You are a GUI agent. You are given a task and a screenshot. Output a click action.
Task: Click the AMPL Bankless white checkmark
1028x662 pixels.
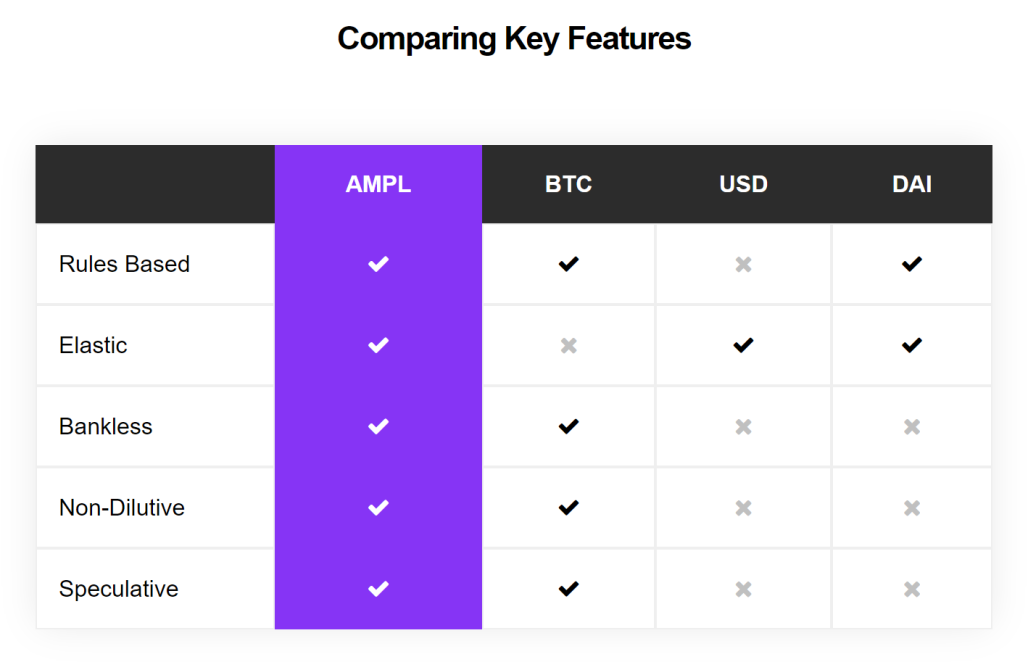(378, 426)
